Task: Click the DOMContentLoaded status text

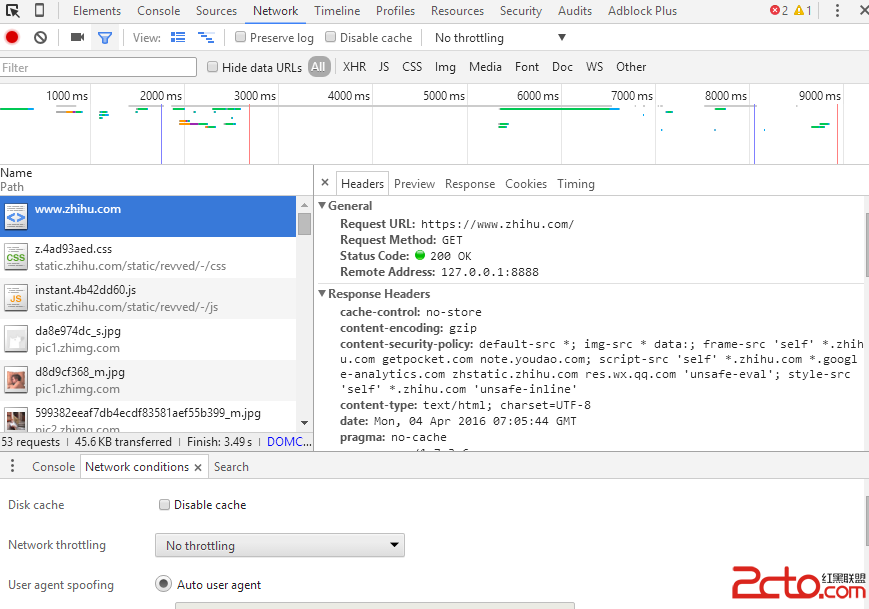Action: [289, 442]
